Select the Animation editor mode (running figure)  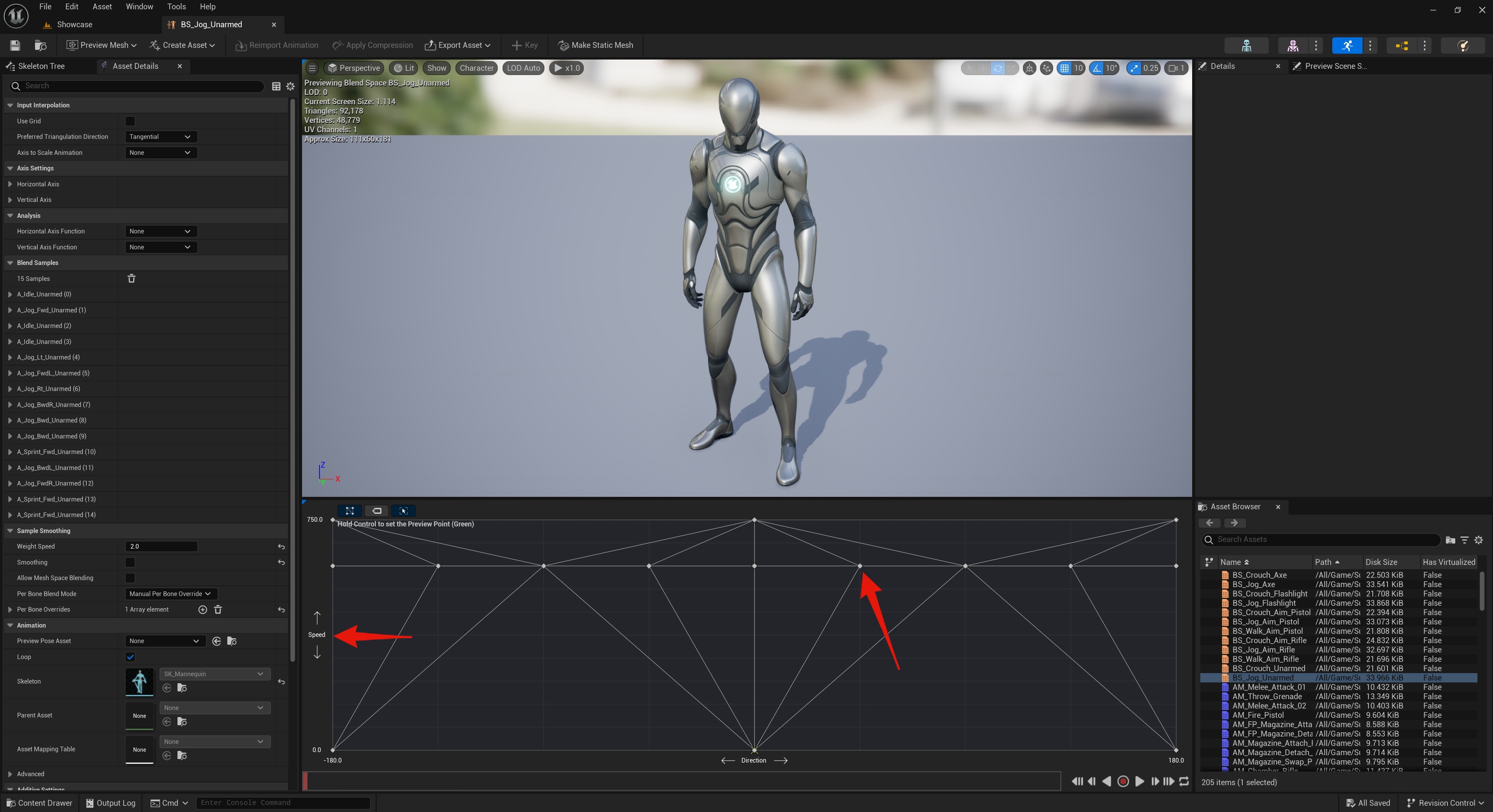pyautogui.click(x=1346, y=46)
